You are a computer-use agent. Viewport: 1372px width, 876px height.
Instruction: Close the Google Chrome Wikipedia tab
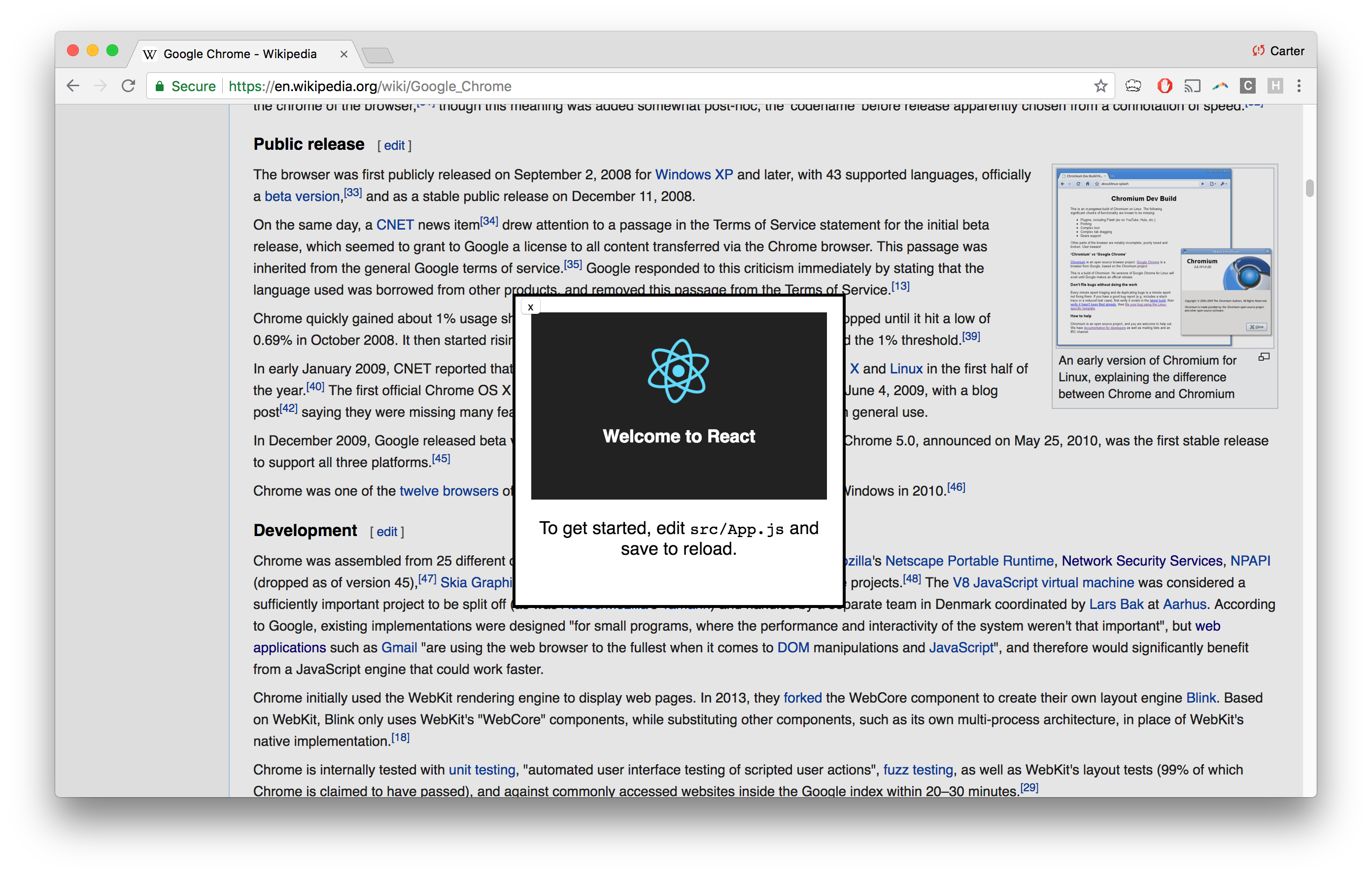343,54
